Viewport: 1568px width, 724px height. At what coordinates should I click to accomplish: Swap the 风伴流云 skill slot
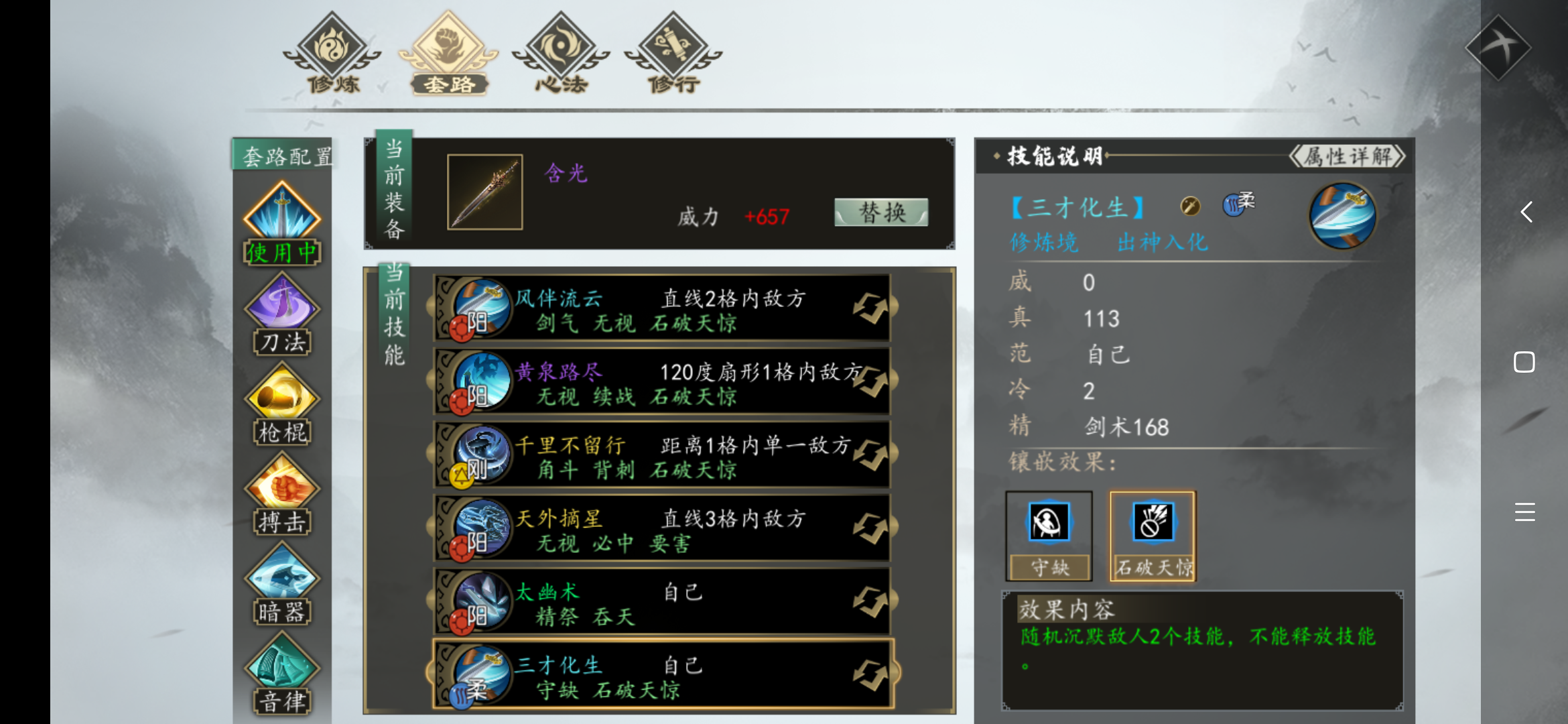(870, 308)
